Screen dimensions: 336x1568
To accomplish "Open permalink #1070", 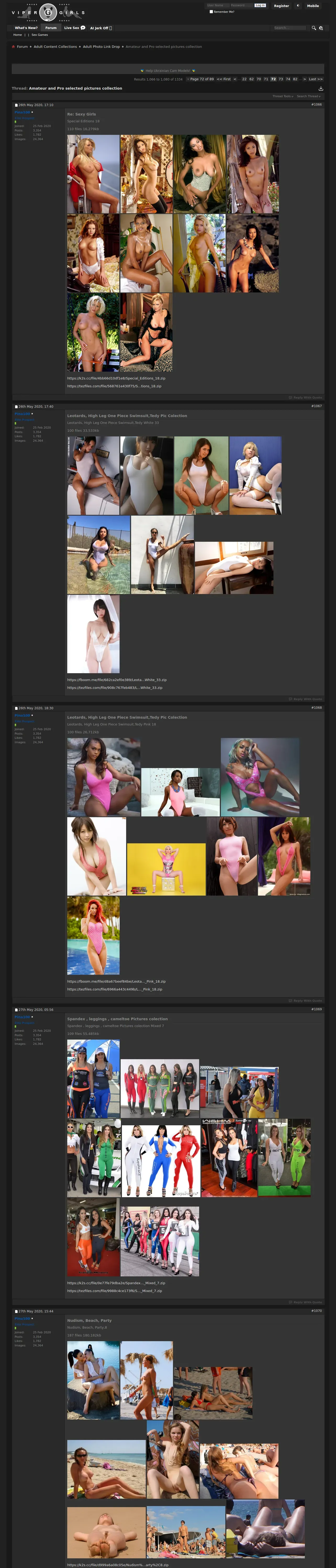I will [x=316, y=1311].
